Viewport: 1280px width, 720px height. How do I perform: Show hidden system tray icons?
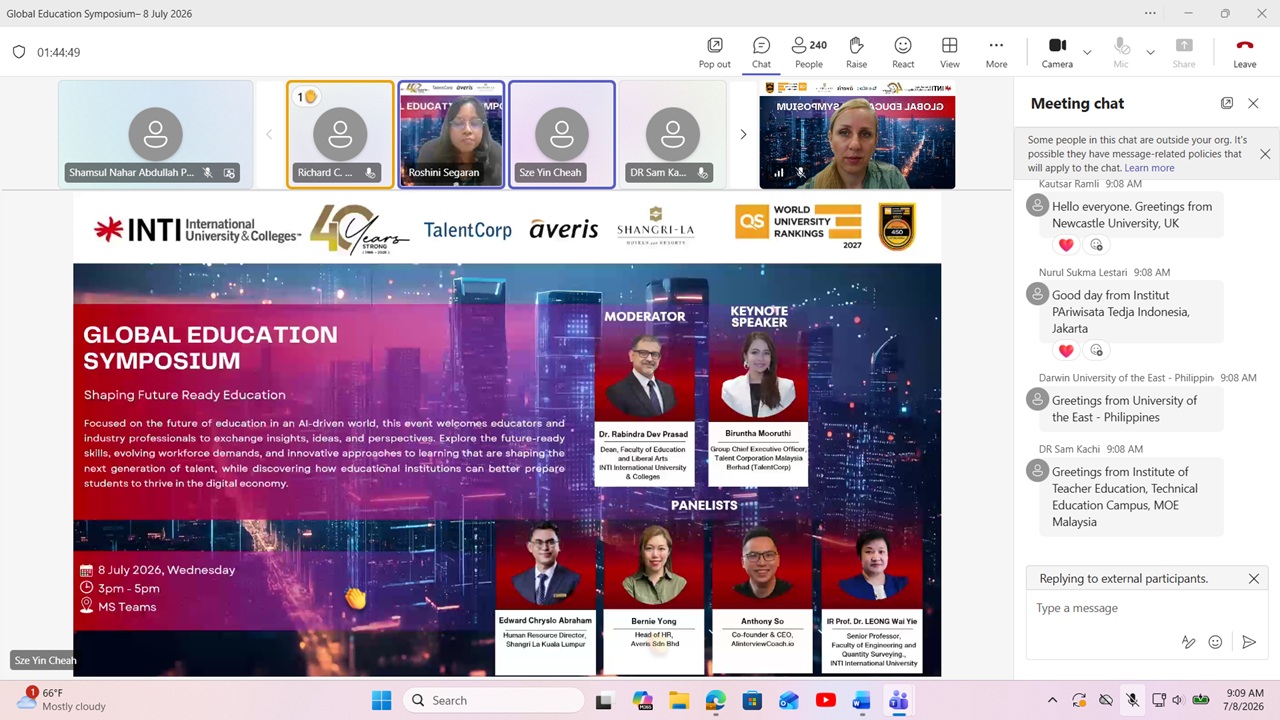pyautogui.click(x=1052, y=700)
